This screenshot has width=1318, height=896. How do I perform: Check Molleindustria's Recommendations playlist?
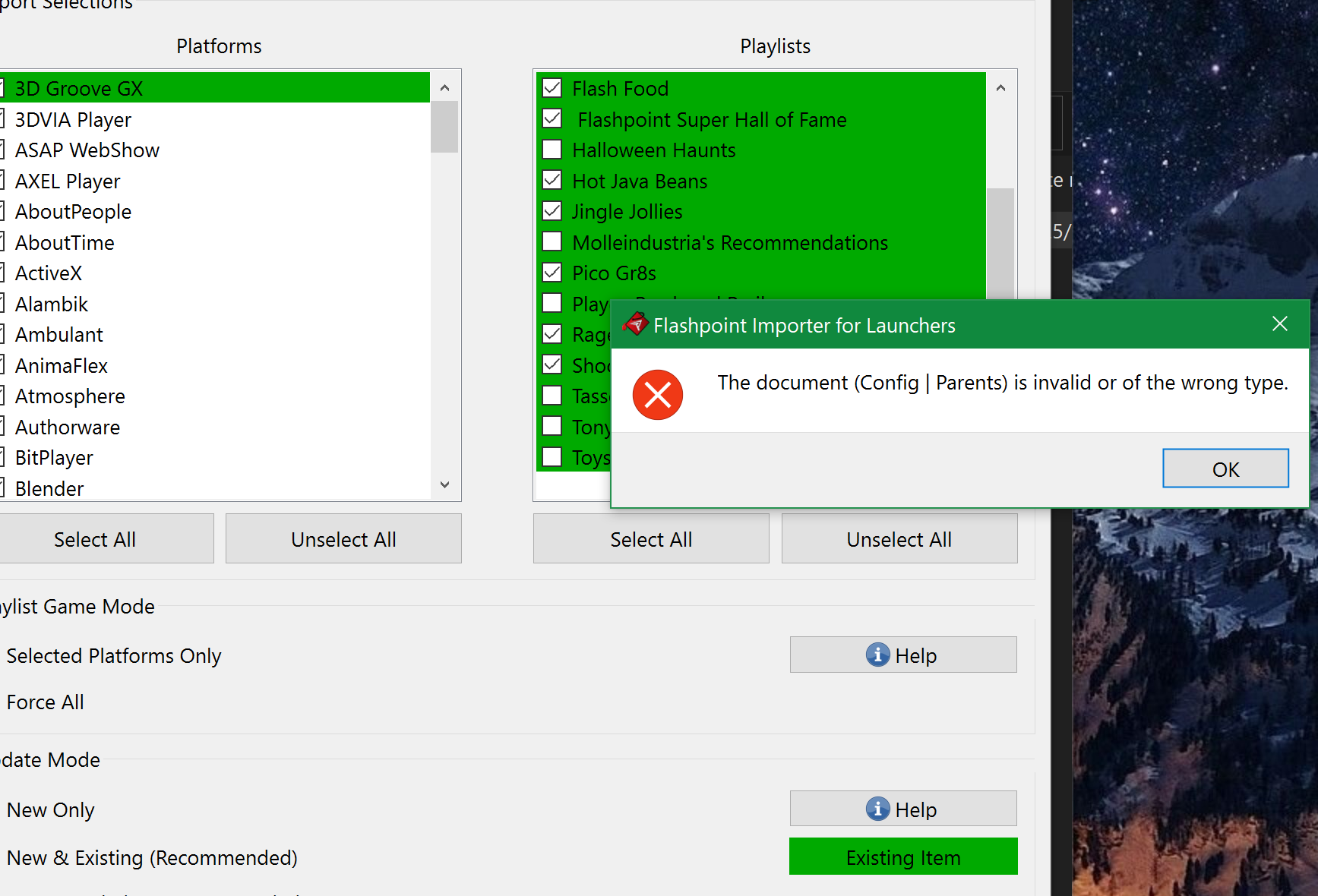click(552, 242)
